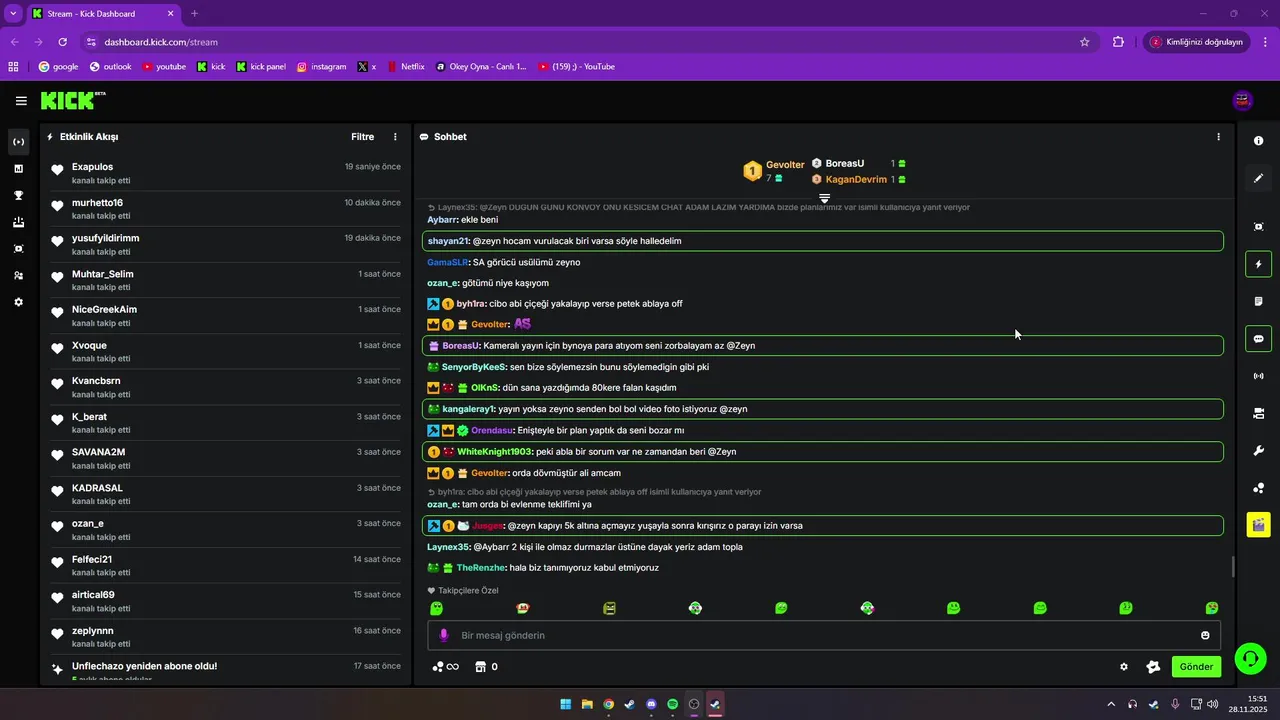Open the 'Okey Oyna - Canlı' bookmark
1280x720 pixels.
click(x=481, y=67)
